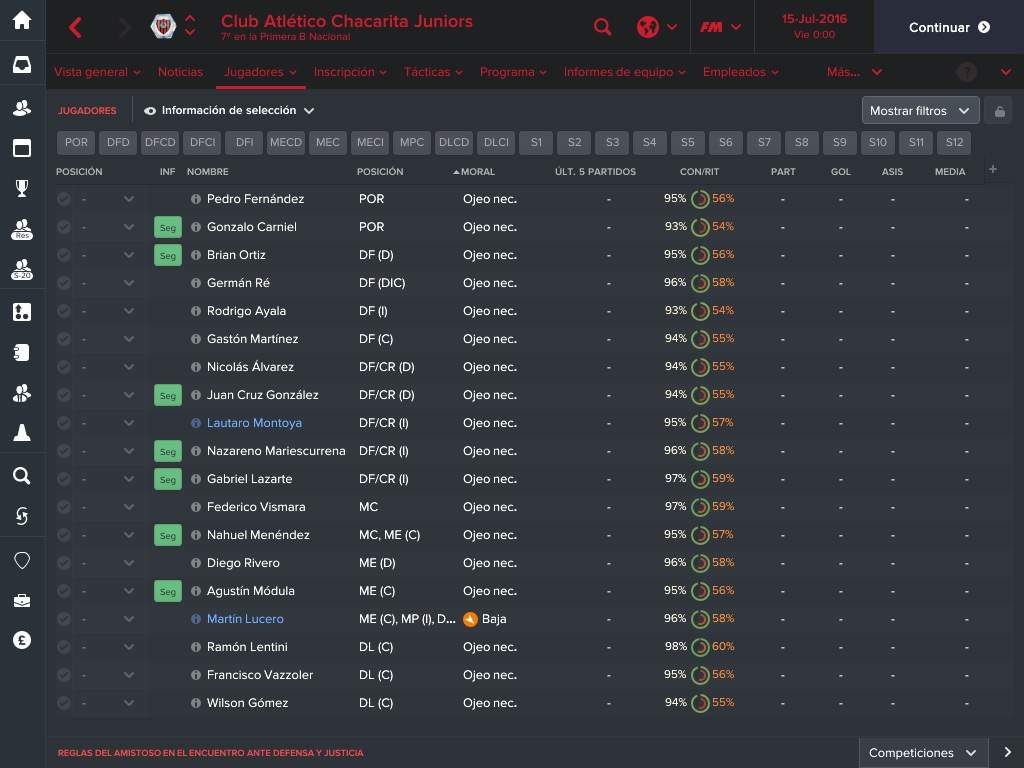This screenshot has width=1024, height=768.
Task: Open the finances pound icon
Action: click(x=22, y=640)
